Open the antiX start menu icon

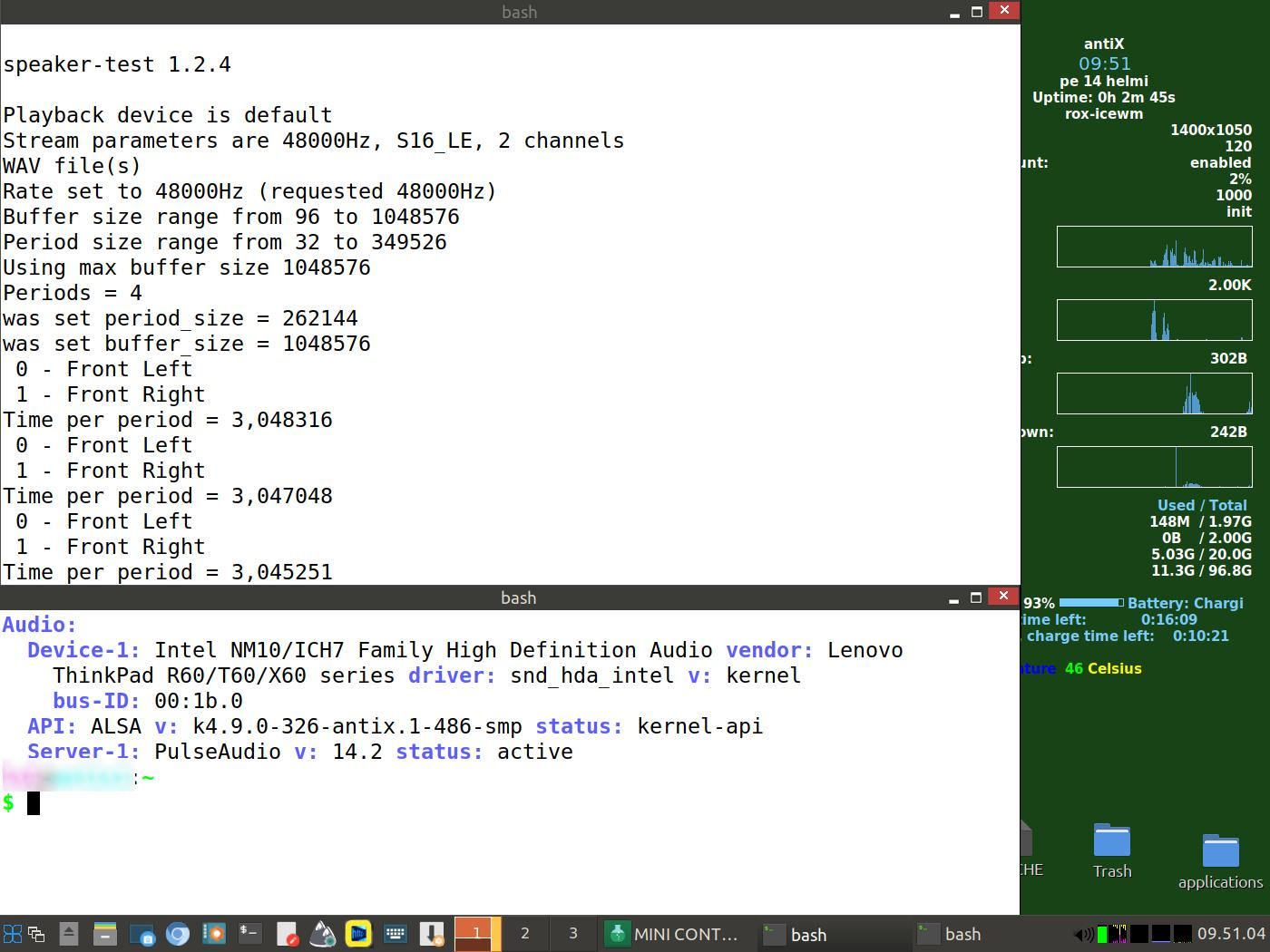coord(13,934)
